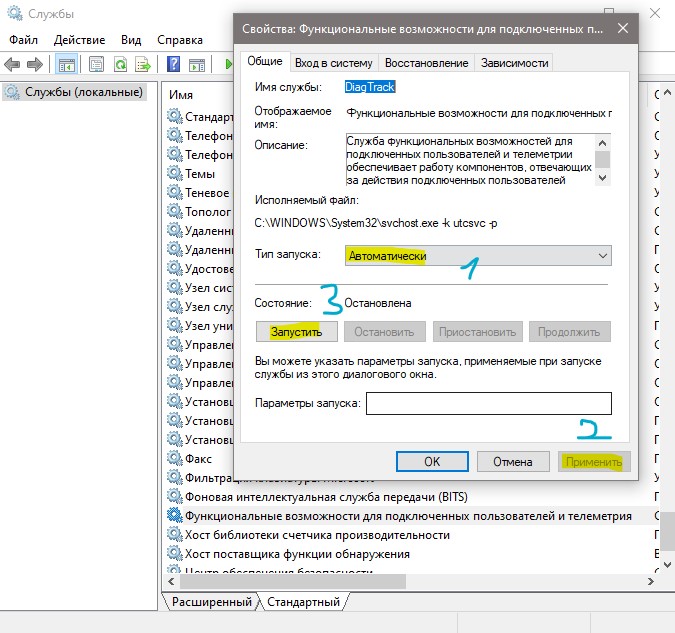The image size is (675, 633).
Task: Click gear icon beside Тополог service
Action: click(x=174, y=211)
